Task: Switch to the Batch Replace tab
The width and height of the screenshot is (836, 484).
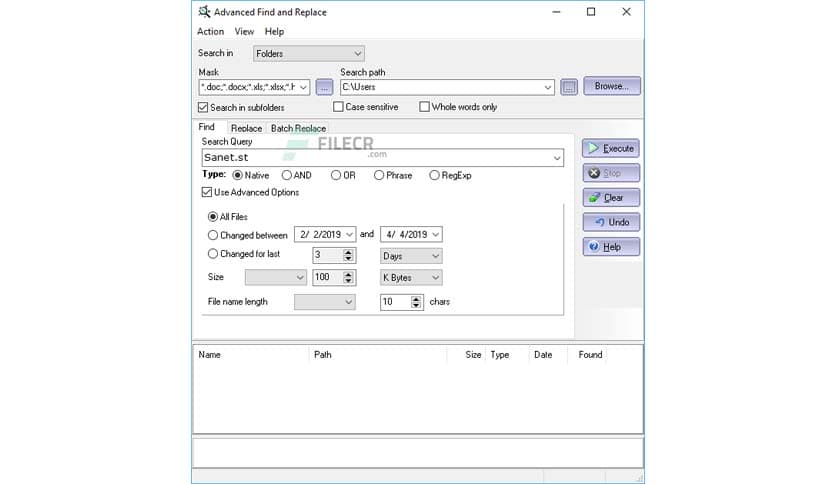Action: (x=298, y=128)
